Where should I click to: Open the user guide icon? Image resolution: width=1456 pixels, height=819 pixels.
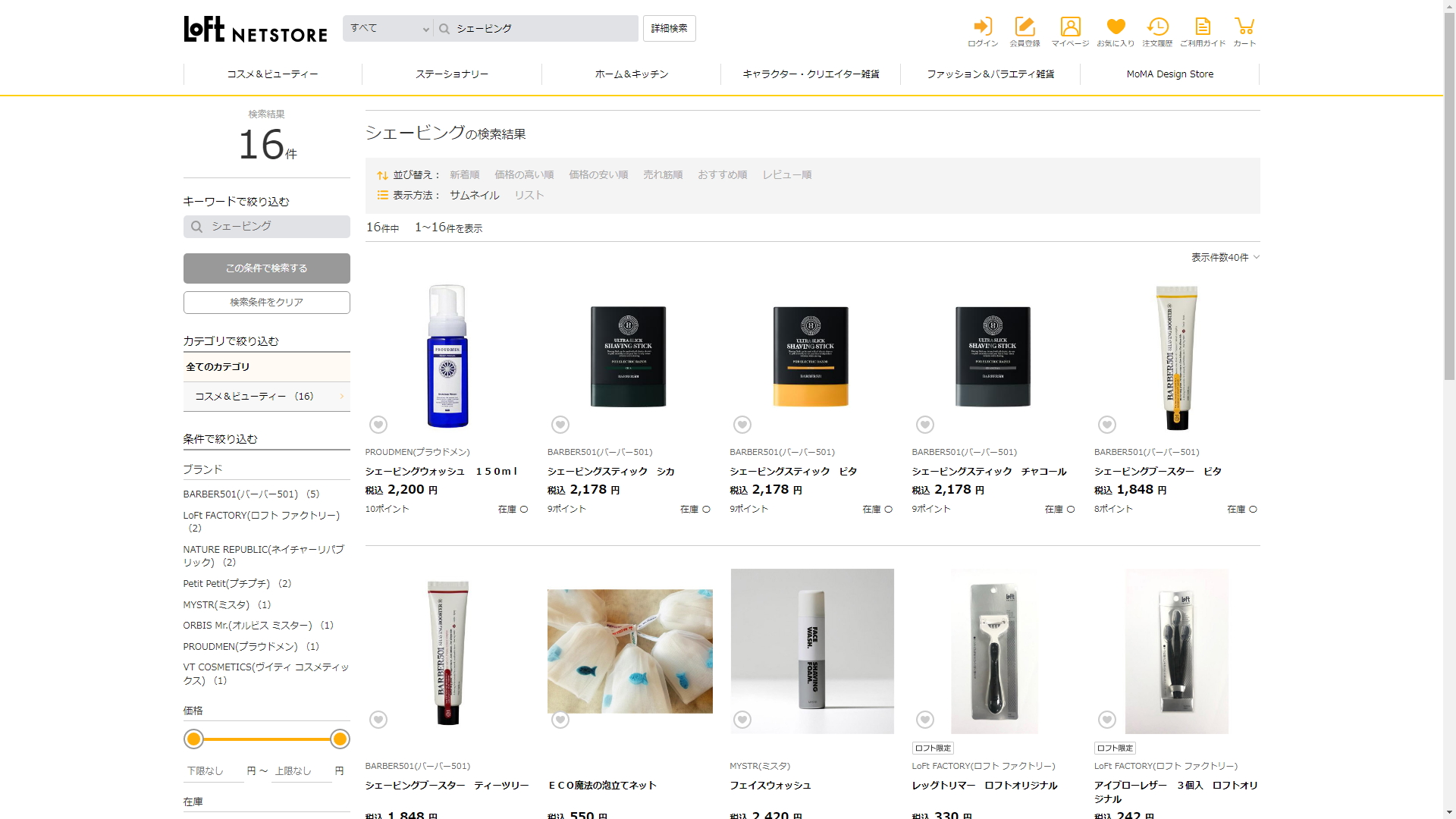coord(1203,27)
